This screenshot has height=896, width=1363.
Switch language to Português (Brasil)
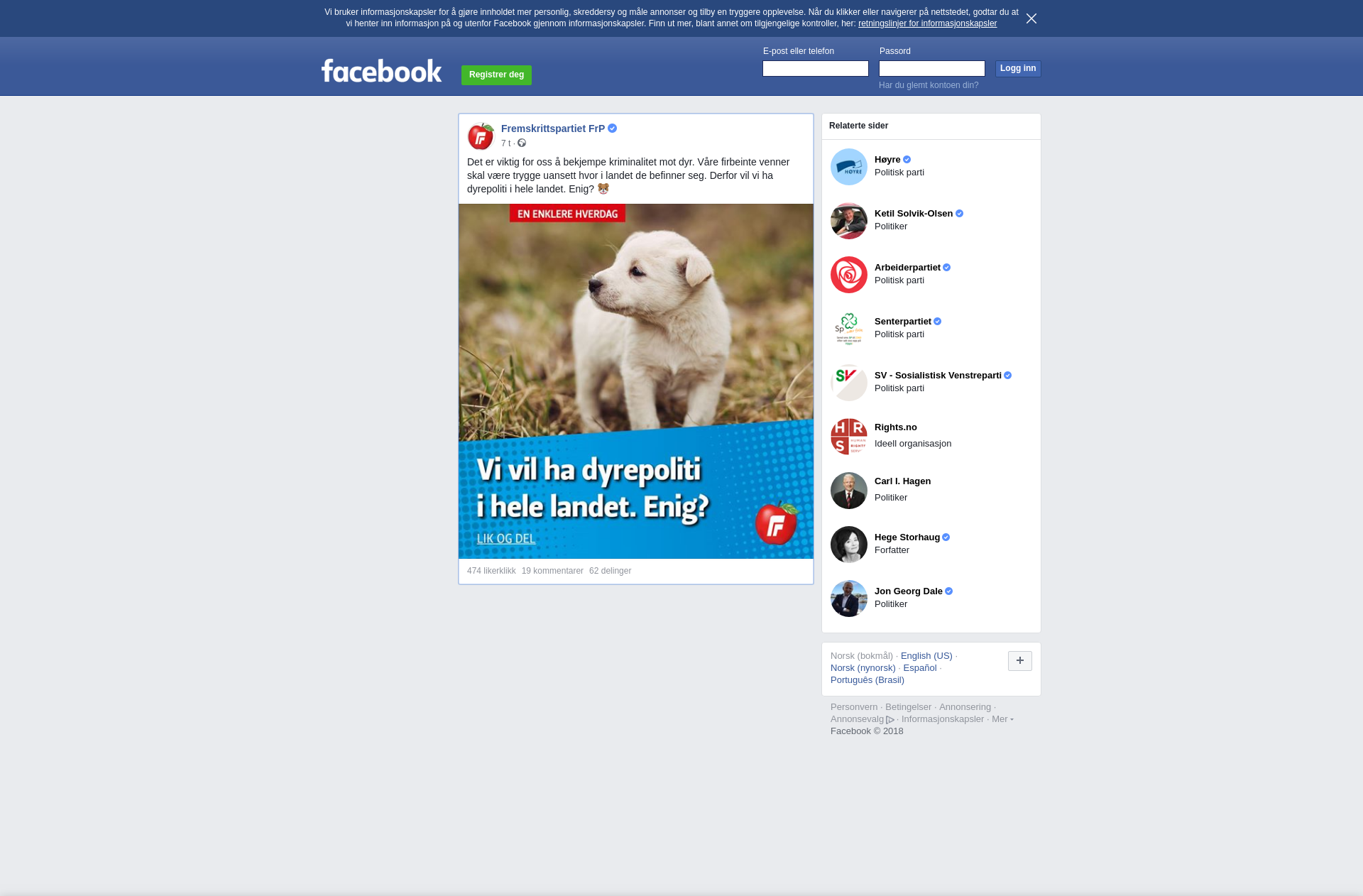(x=867, y=680)
